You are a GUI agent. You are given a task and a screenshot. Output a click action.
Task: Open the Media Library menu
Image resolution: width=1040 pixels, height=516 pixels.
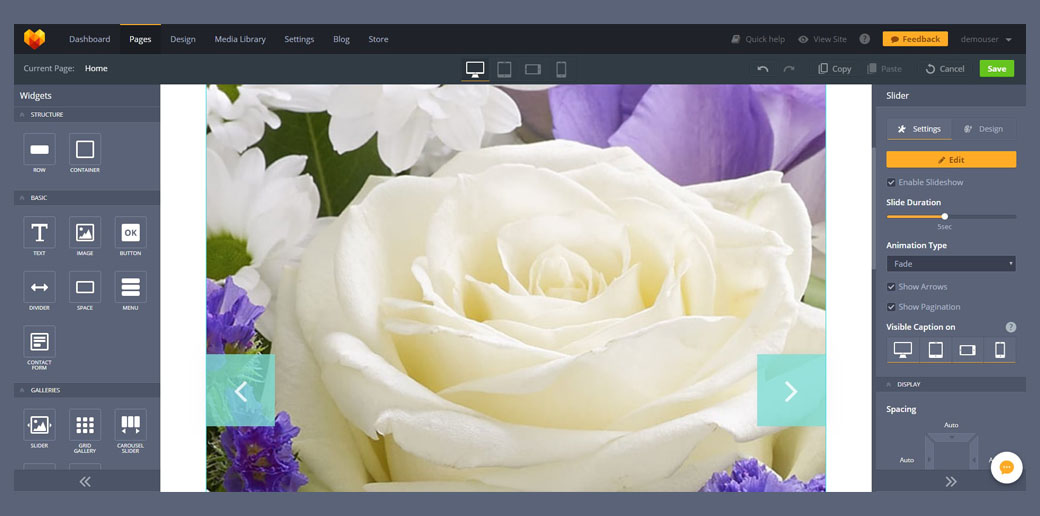[240, 39]
